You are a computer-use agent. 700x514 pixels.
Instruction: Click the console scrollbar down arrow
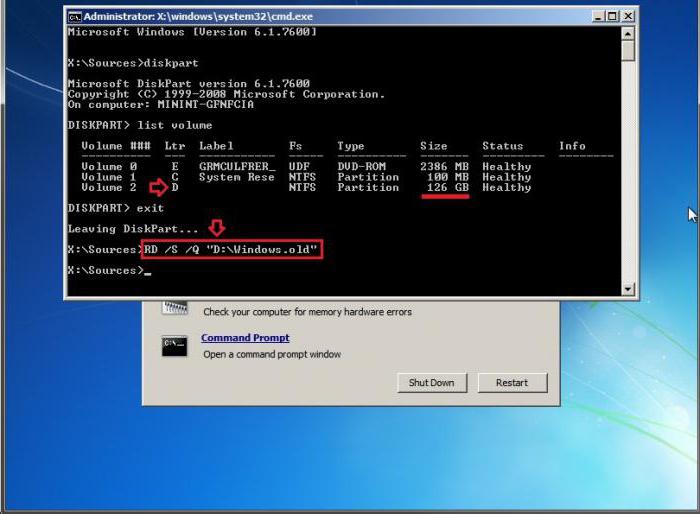(x=628, y=289)
